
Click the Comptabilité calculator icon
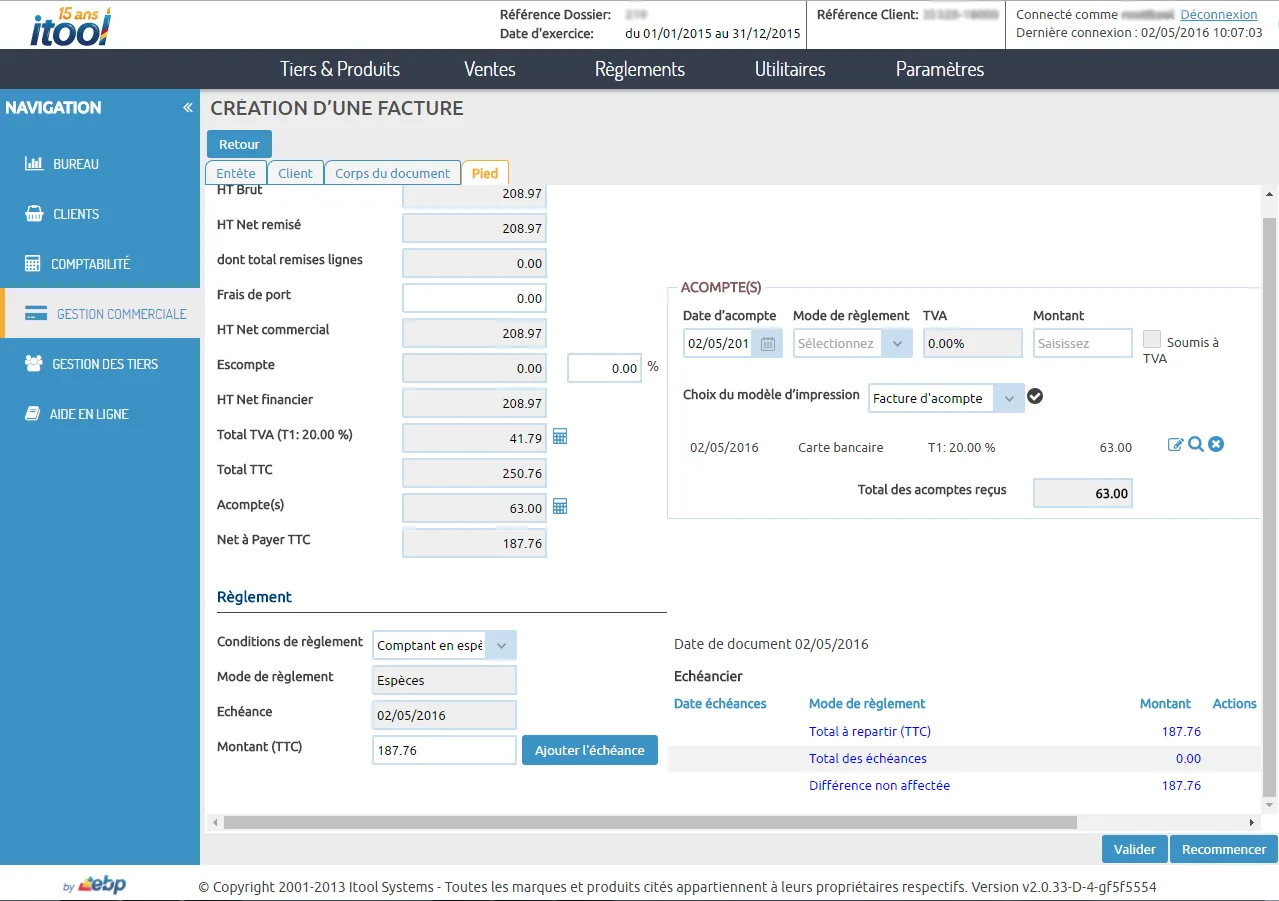(33, 264)
